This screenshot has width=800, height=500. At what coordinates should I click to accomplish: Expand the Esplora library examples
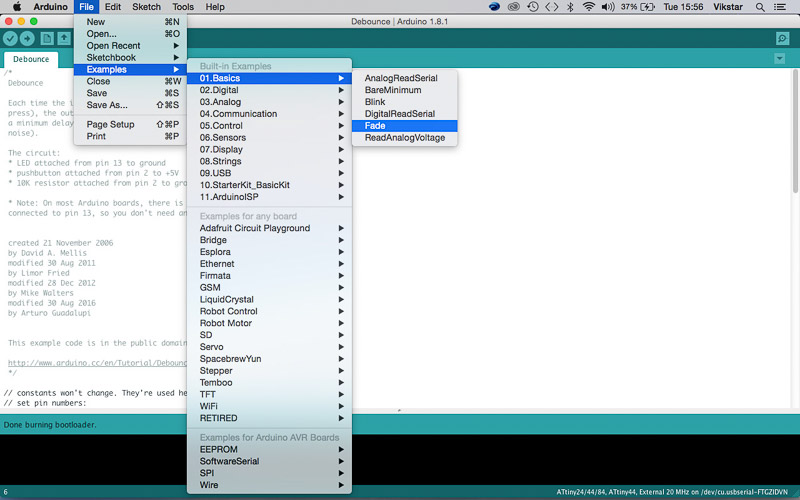pyautogui.click(x=269, y=252)
